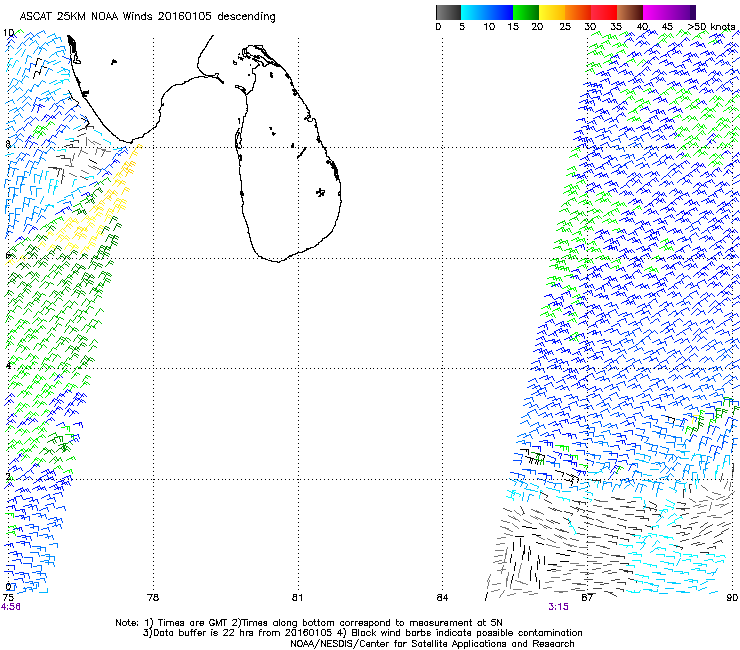Click the '15' legend scale label
740x650 pixels.
coord(513,26)
